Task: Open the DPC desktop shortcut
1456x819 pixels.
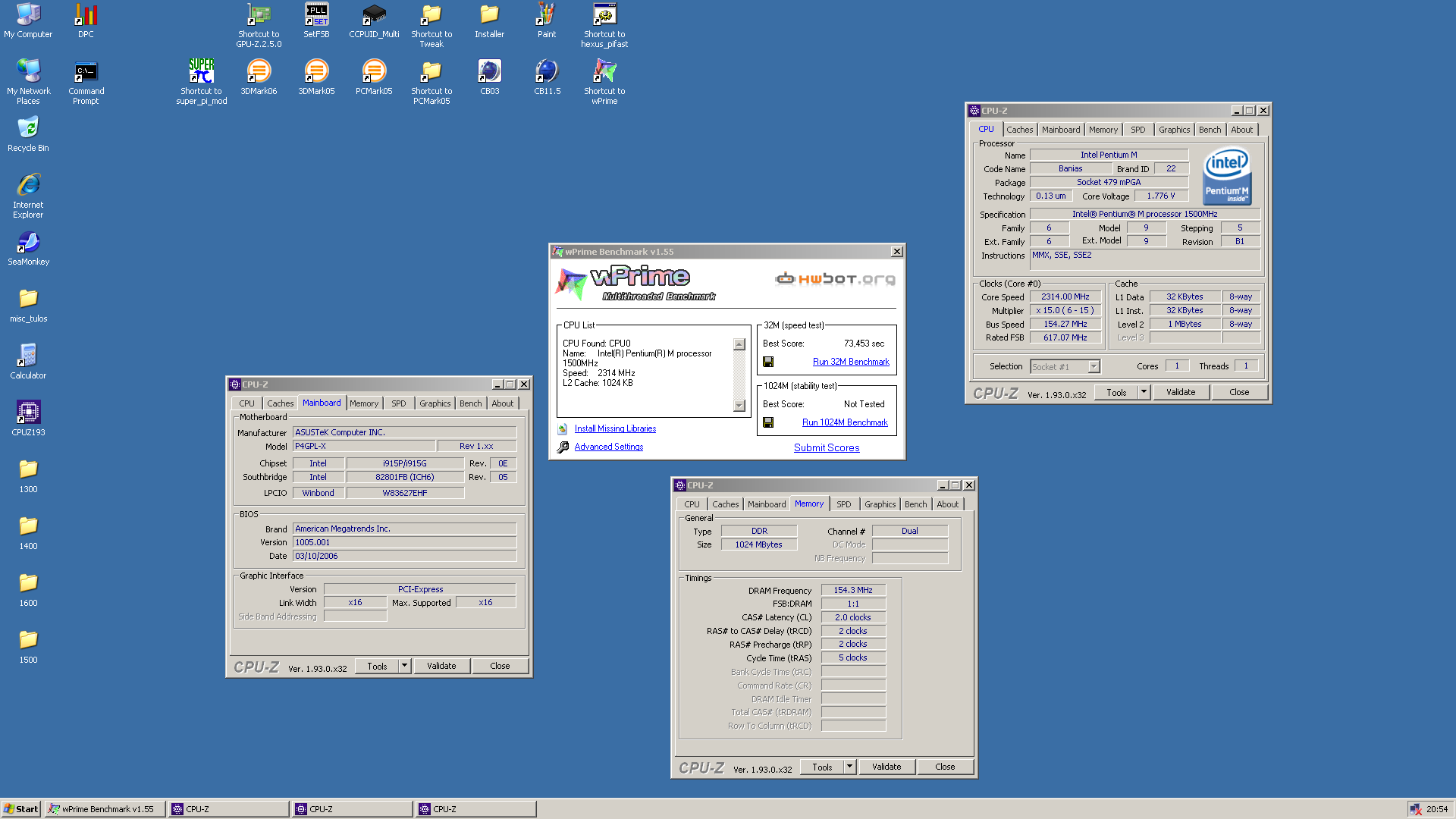Action: coord(86,20)
